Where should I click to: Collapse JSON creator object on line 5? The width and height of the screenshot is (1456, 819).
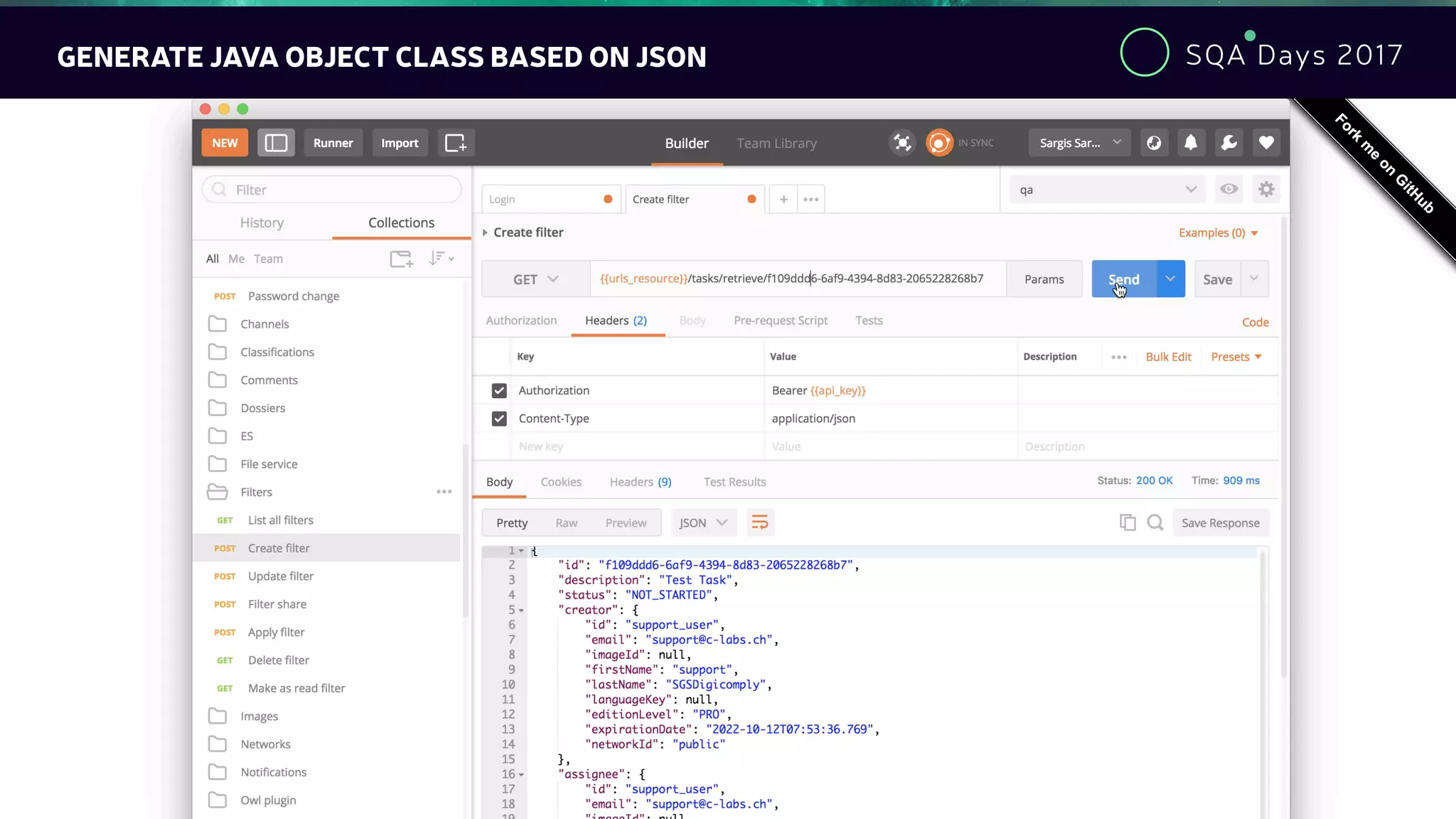pyautogui.click(x=521, y=611)
